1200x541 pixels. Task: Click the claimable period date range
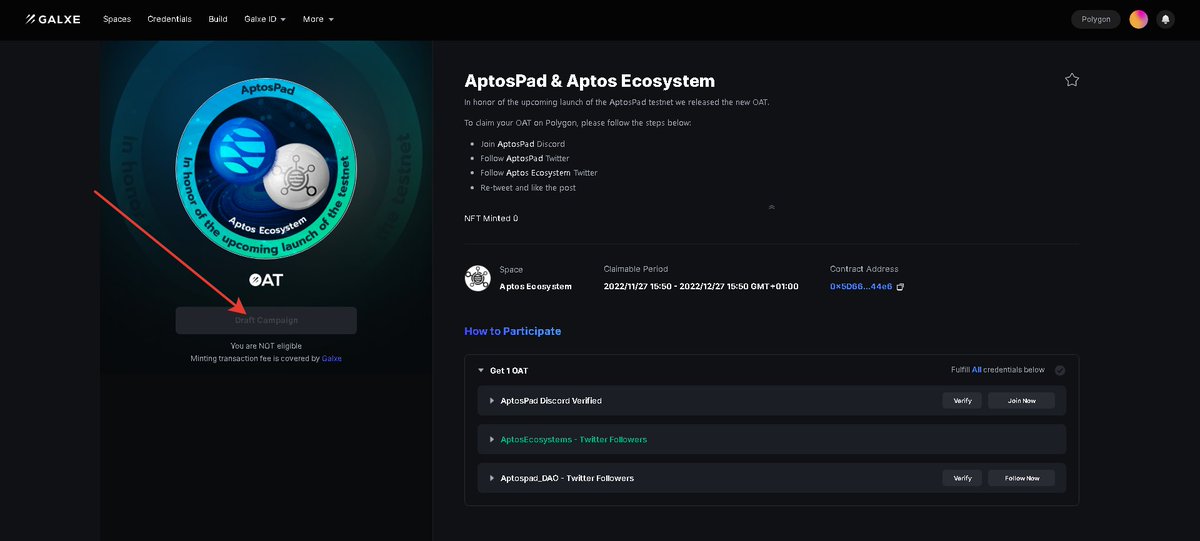pyautogui.click(x=701, y=287)
